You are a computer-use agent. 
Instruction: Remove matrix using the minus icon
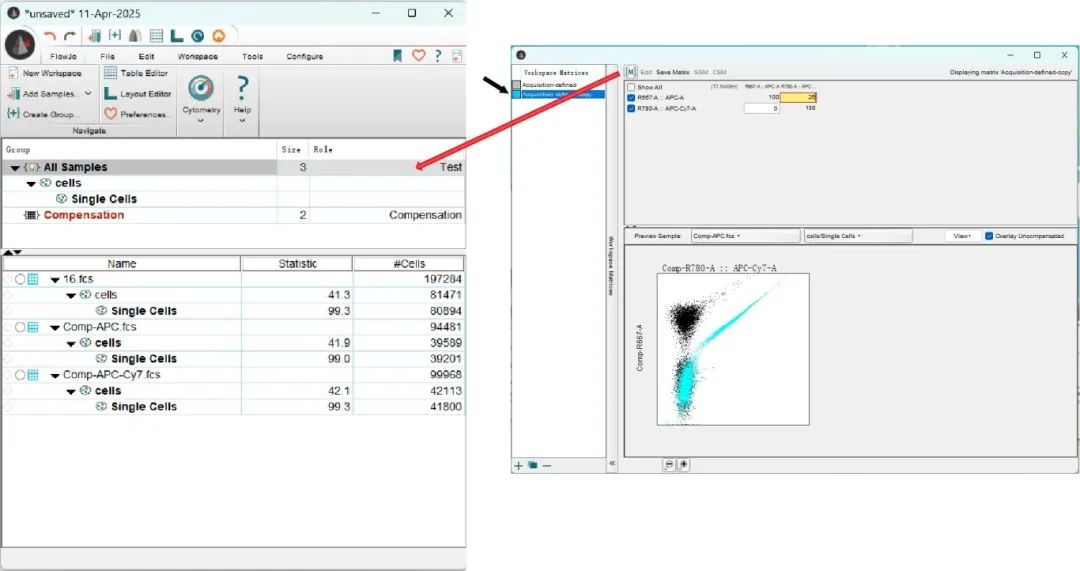pos(547,465)
